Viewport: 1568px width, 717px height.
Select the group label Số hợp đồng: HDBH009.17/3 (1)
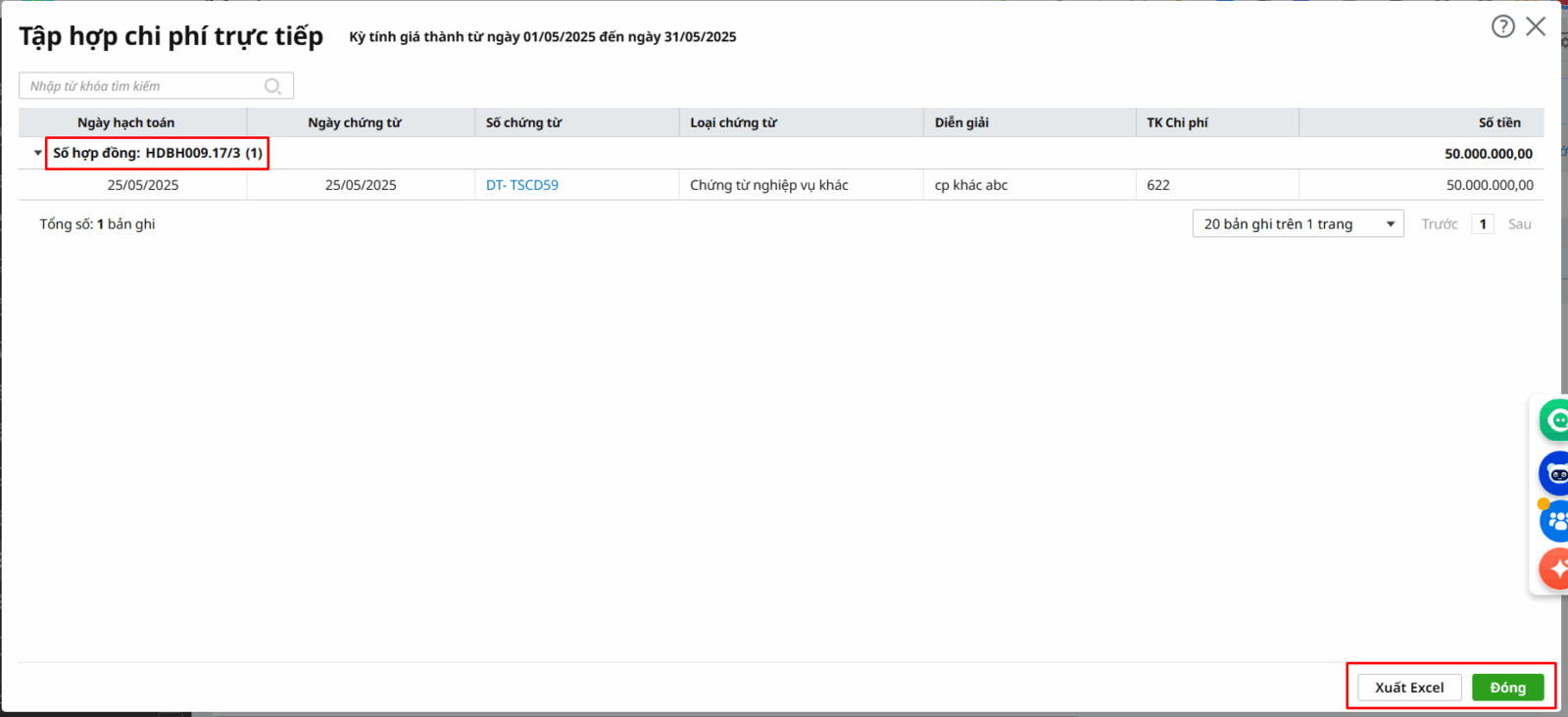158,153
